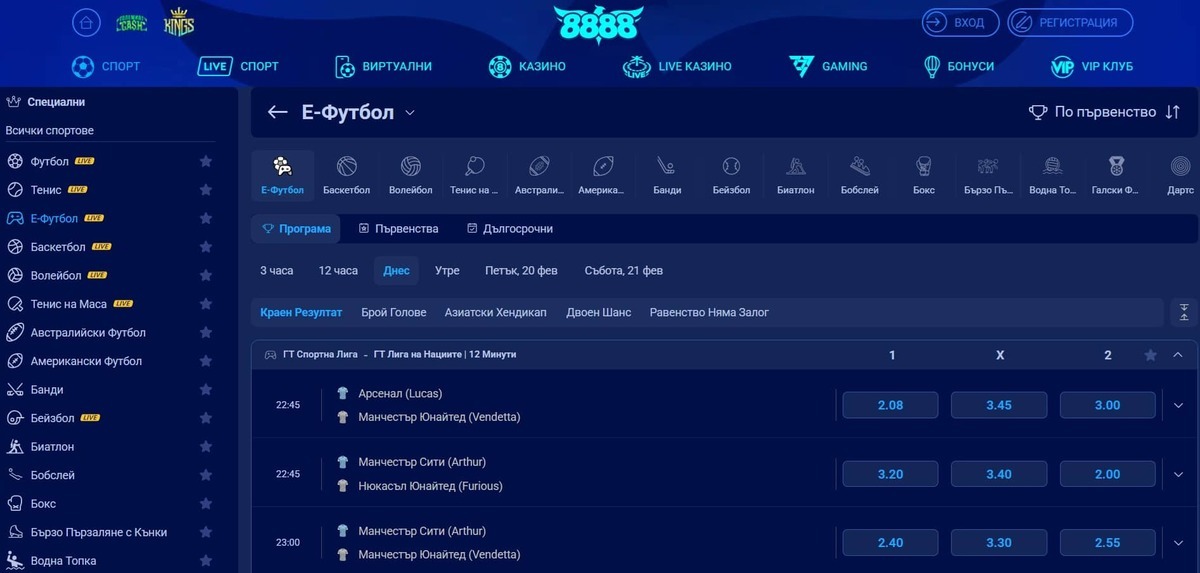The height and width of the screenshot is (573, 1200).
Task: Select Бързо пързаляне carousel icon
Action: click(987, 176)
